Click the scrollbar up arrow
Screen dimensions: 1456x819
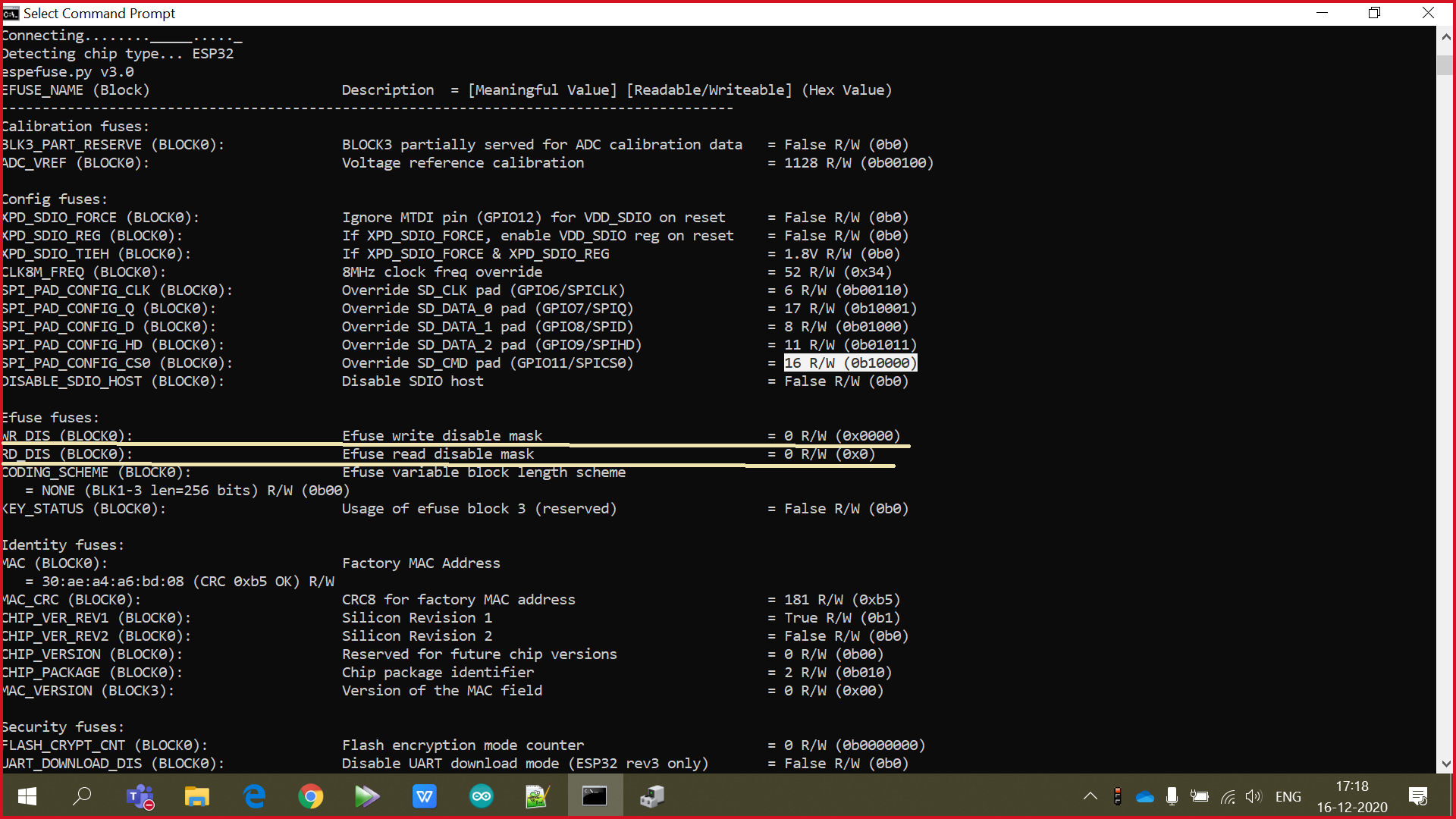click(x=1445, y=36)
